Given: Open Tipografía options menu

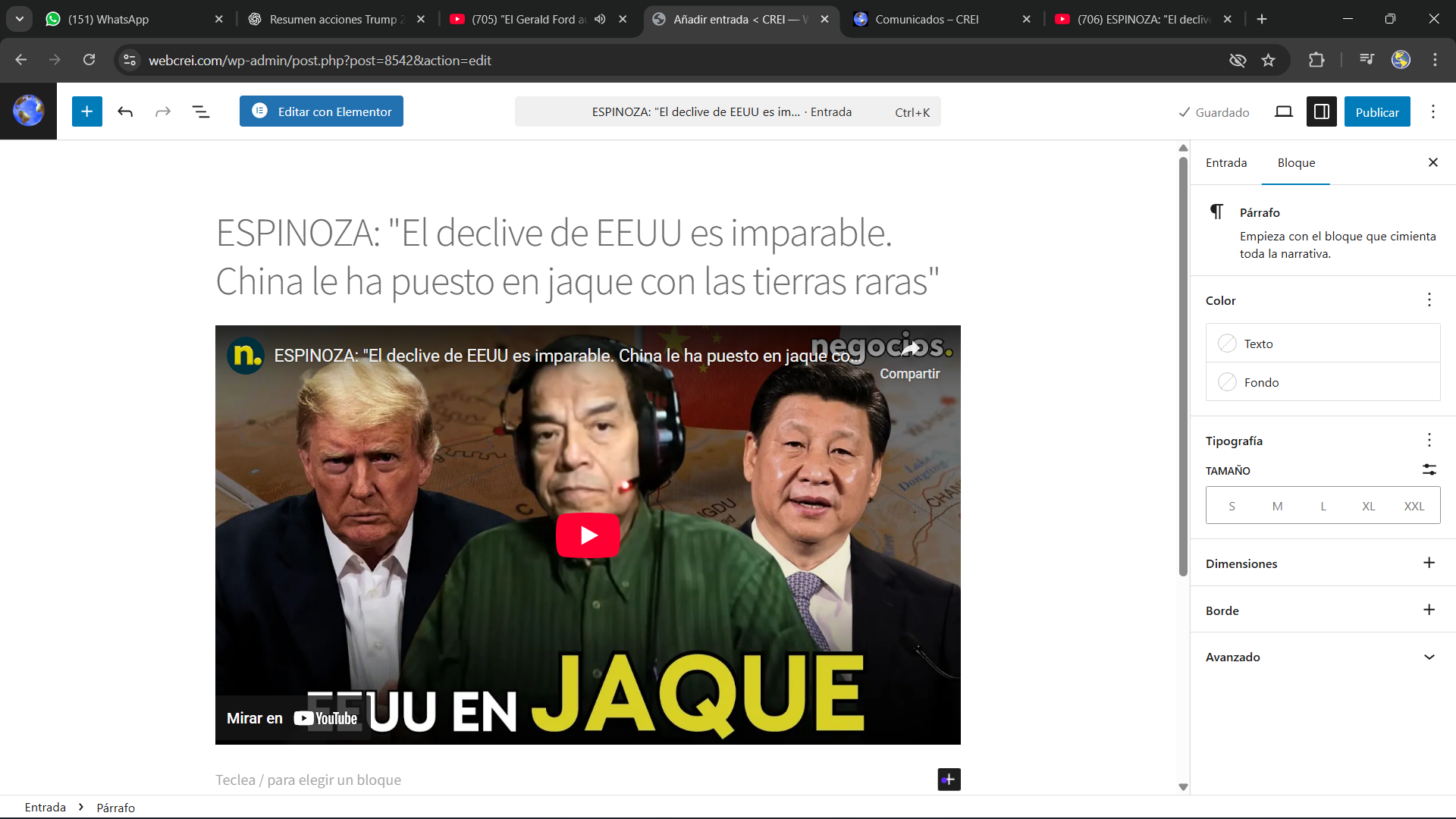Looking at the screenshot, I should pyautogui.click(x=1429, y=441).
